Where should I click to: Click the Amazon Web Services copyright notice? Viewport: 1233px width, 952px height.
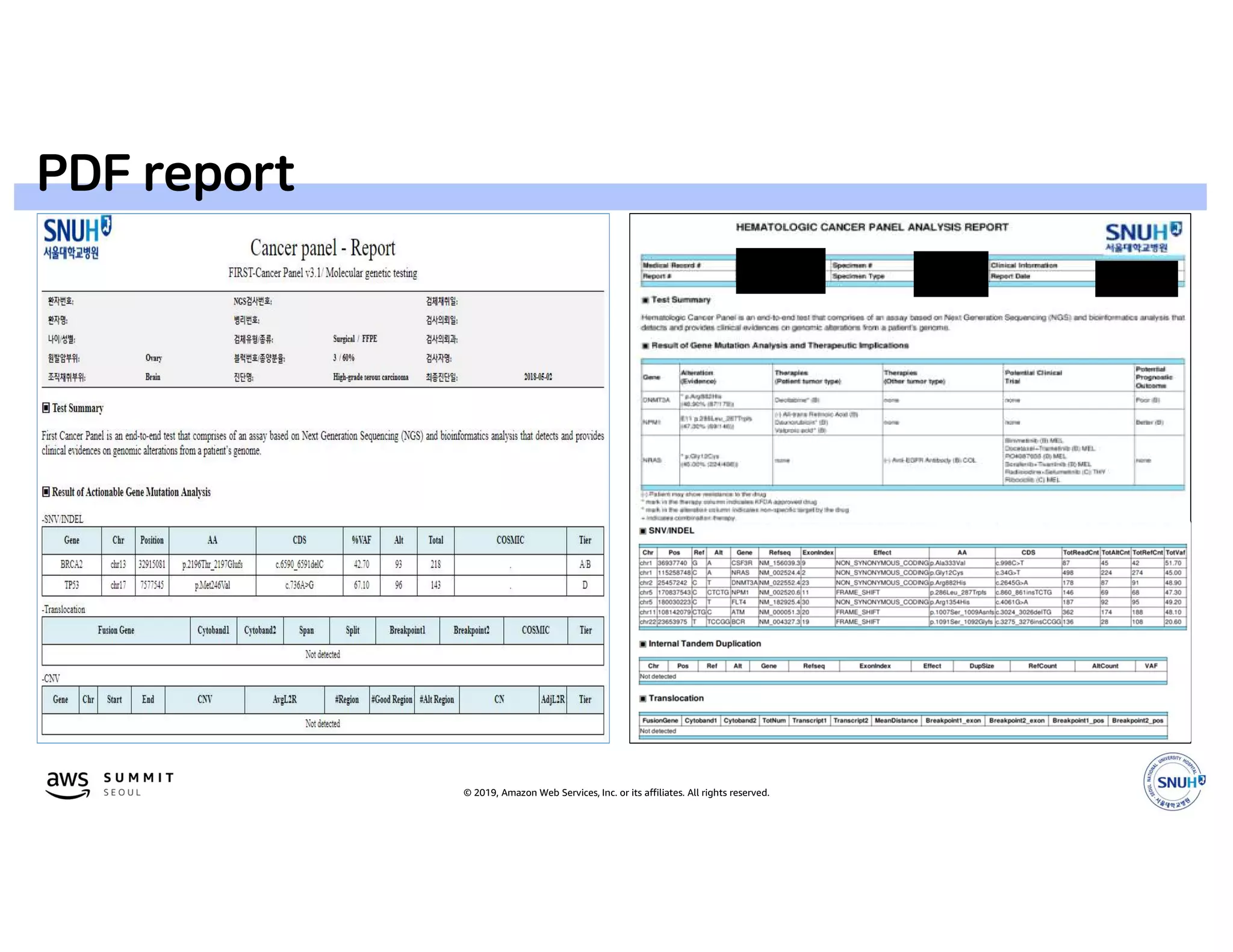[616, 793]
